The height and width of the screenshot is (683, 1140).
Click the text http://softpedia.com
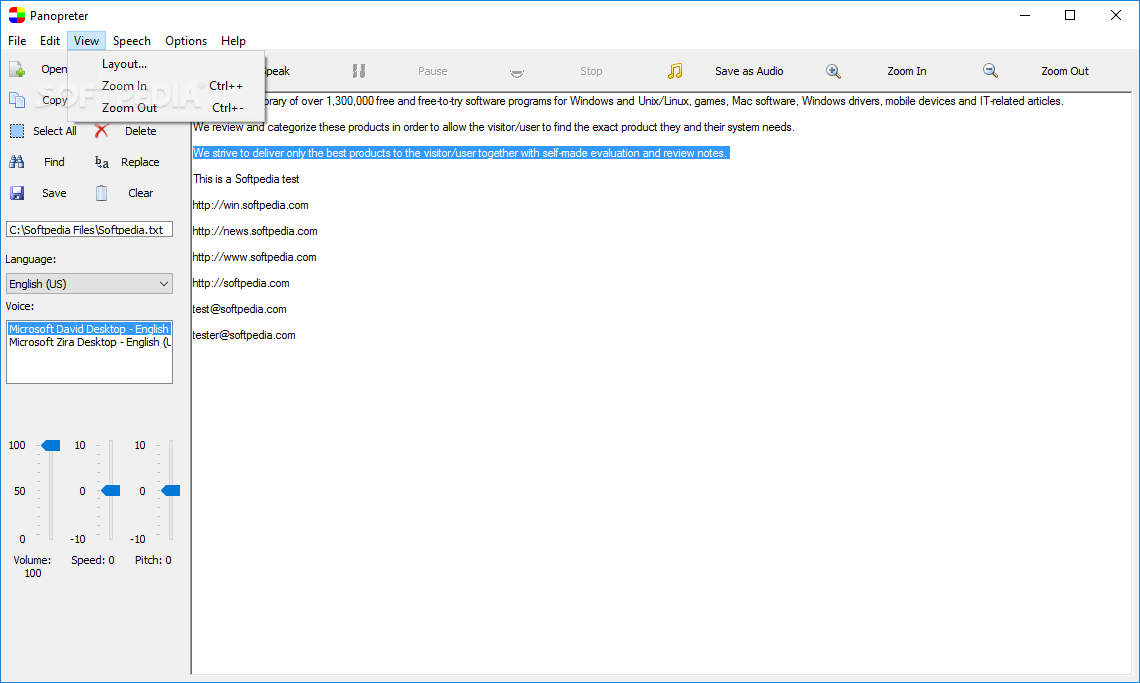coord(241,283)
